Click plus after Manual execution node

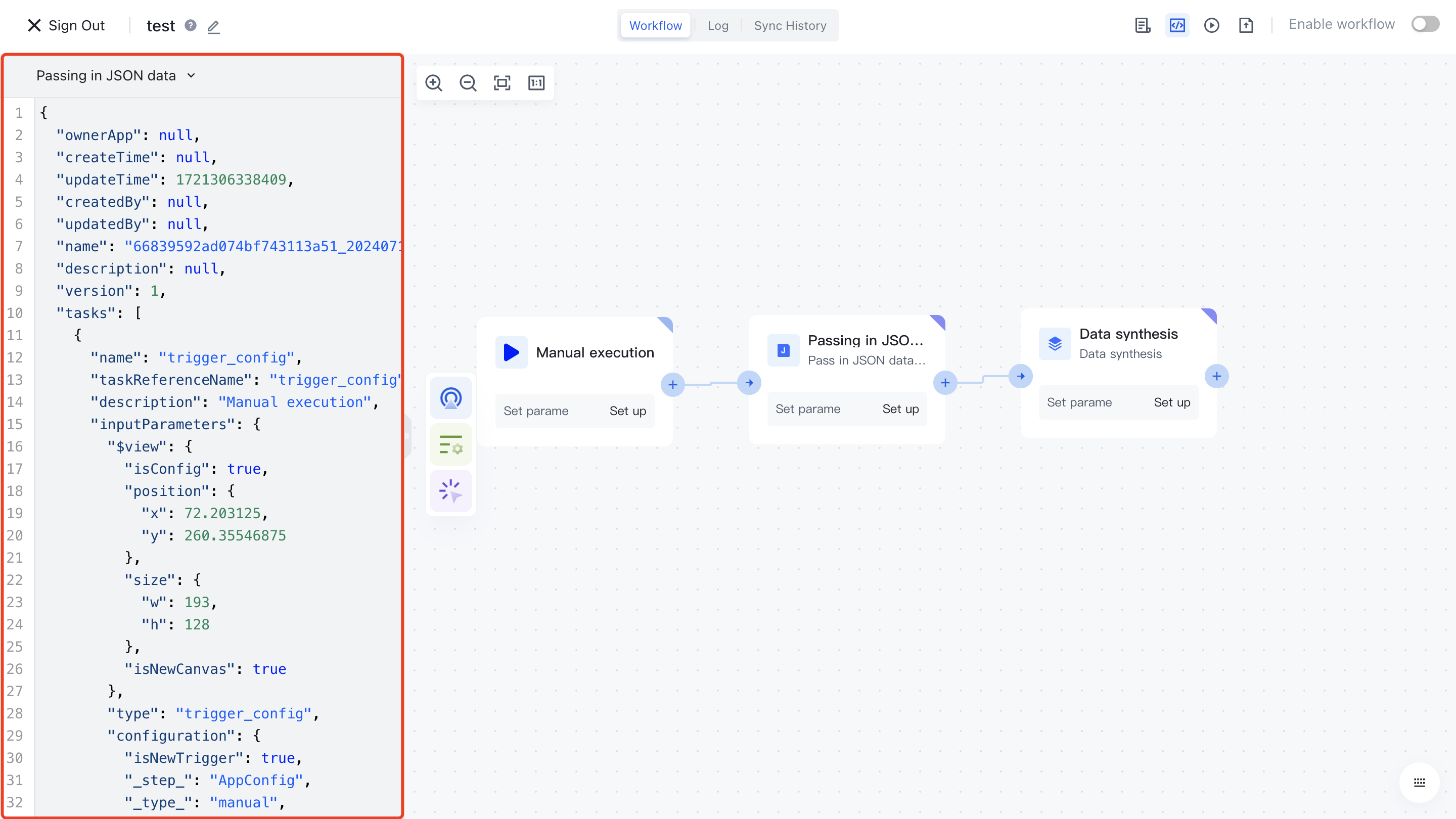tap(672, 385)
